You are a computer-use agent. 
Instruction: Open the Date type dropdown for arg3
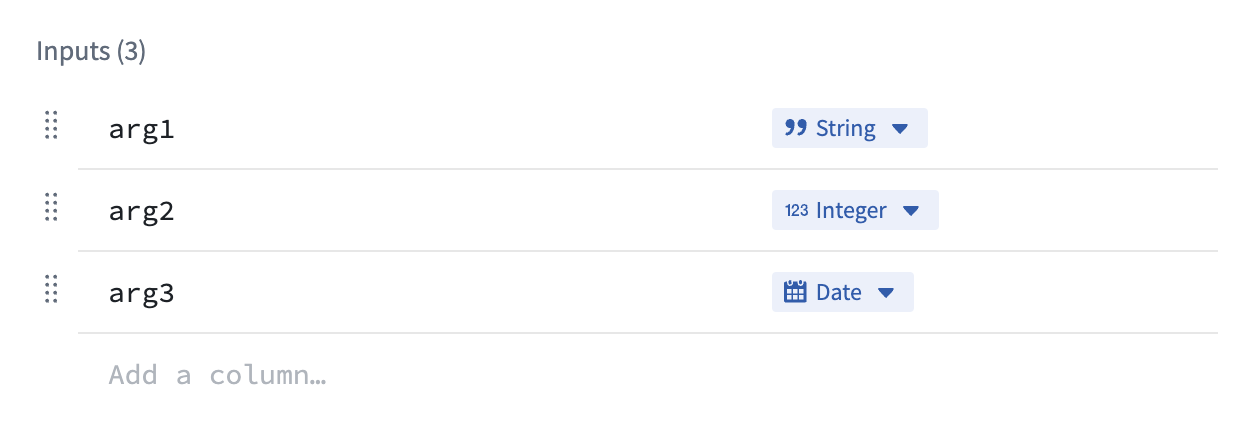pyautogui.click(x=843, y=292)
